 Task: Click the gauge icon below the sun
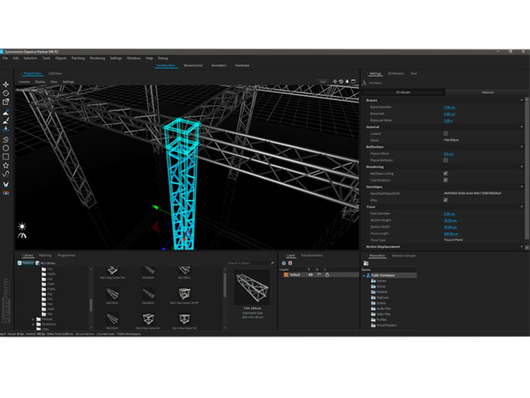coord(22,235)
